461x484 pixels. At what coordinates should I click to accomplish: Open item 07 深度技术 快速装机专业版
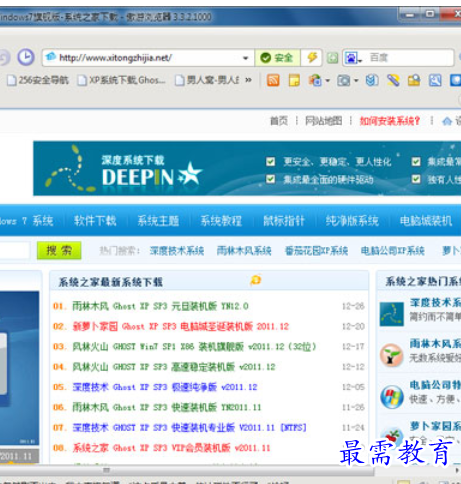189,427
